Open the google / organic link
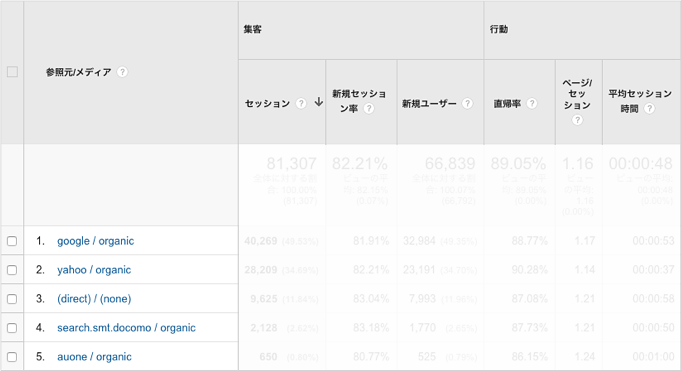Image resolution: width=681 pixels, height=371 pixels. click(96, 241)
